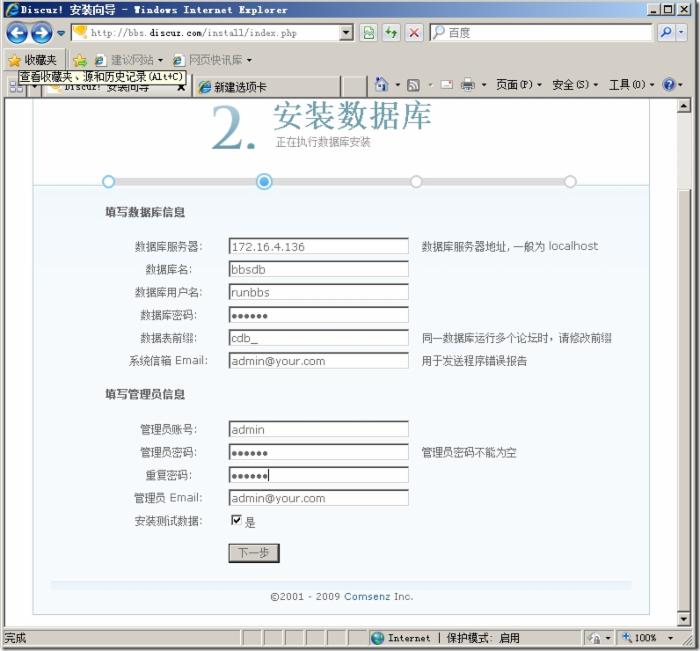Click the 数据库名 field with bbsdb
This screenshot has width=700, height=651.
click(x=319, y=269)
